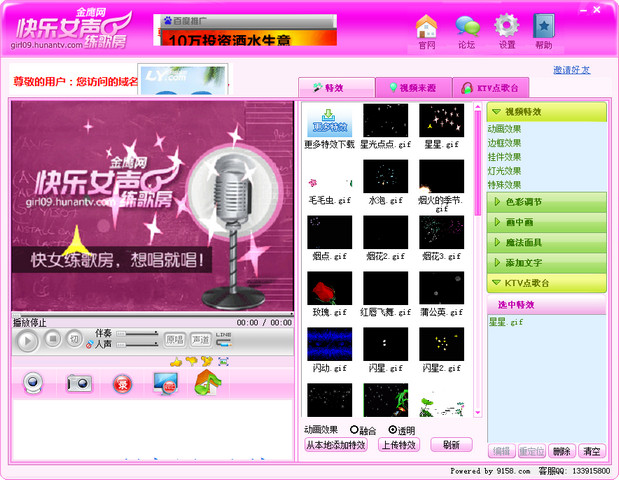The height and width of the screenshot is (480, 619).
Task: Expand the 画中画 section
Action: (x=546, y=222)
